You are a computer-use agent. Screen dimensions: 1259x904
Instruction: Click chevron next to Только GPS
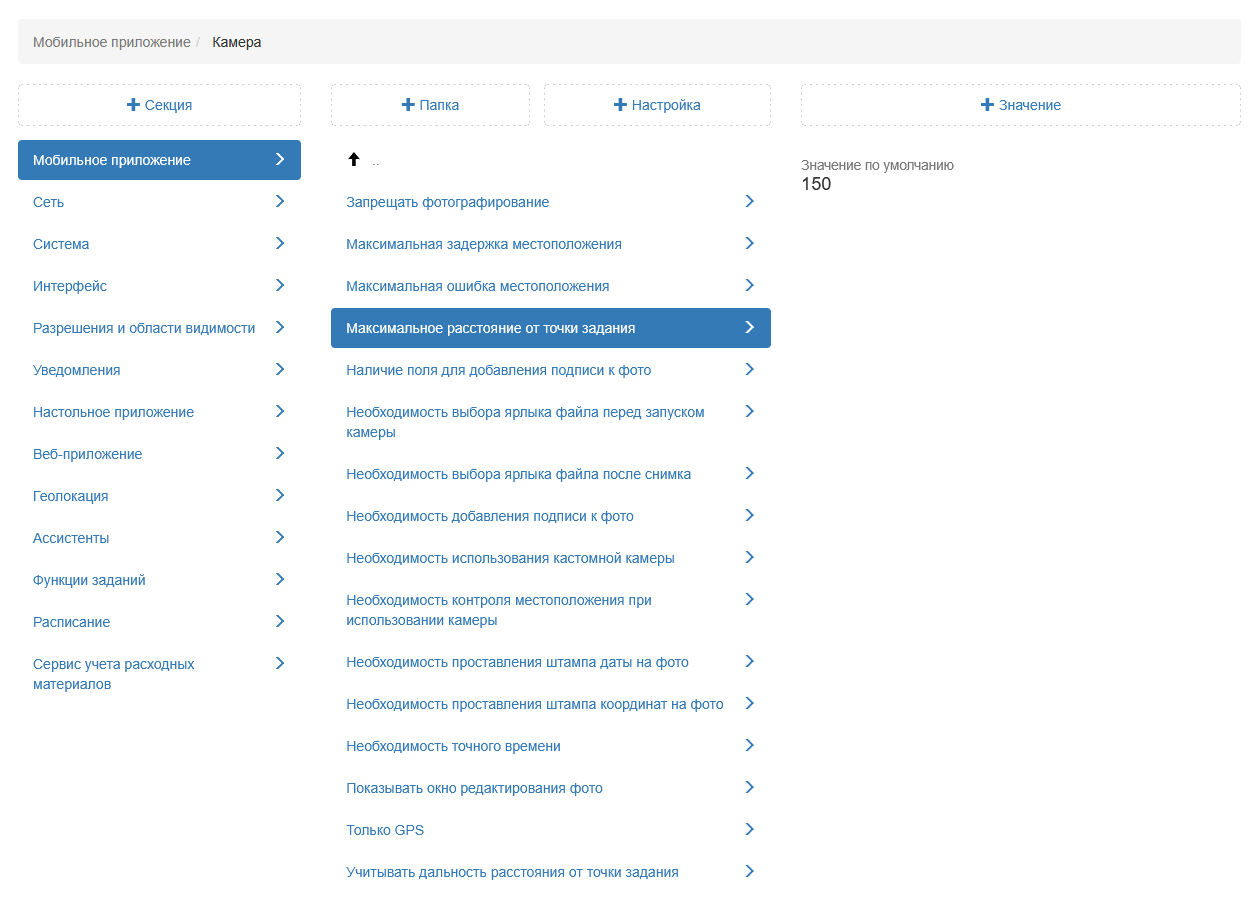(749, 829)
